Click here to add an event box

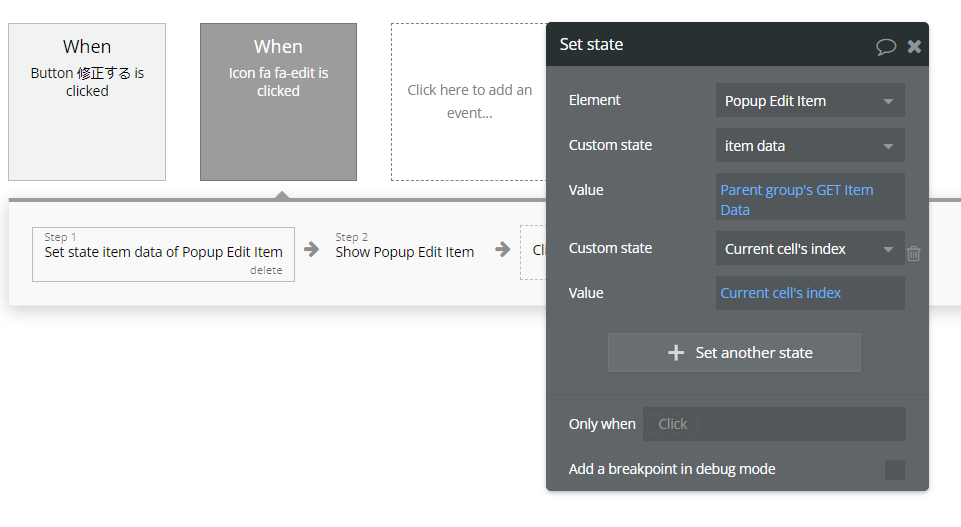[469, 102]
